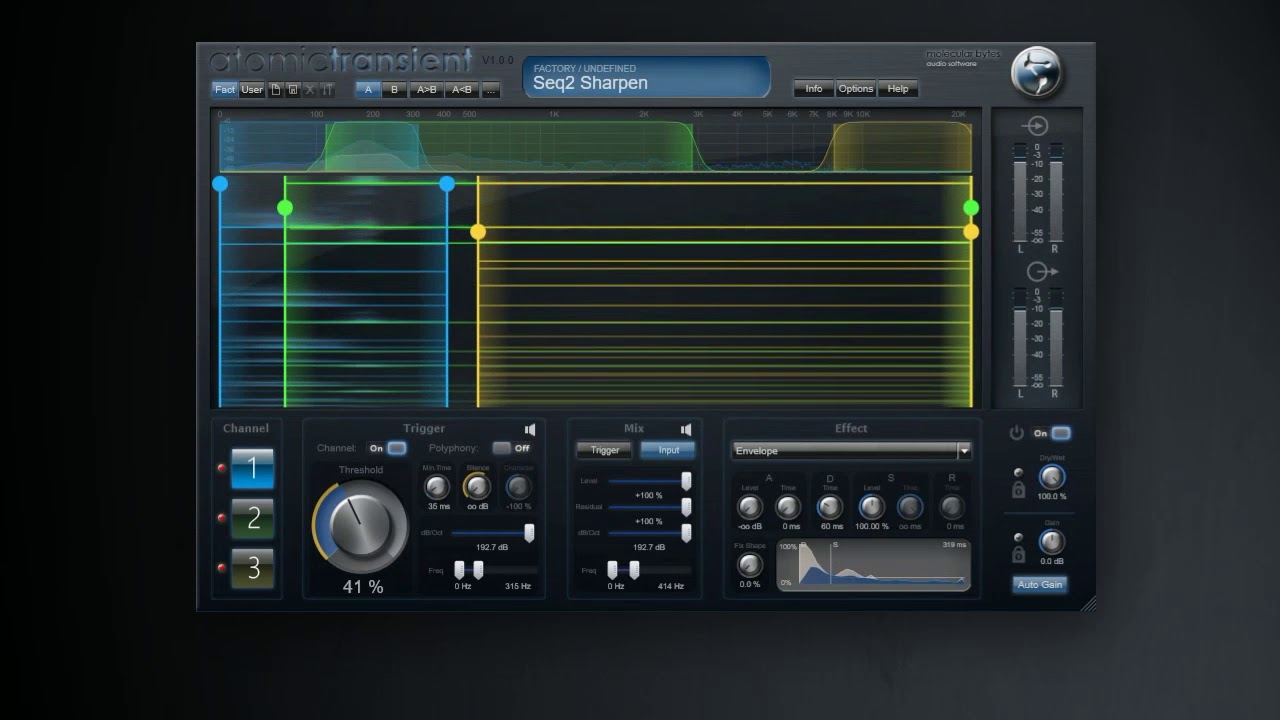Image resolution: width=1280 pixels, height=720 pixels.
Task: Open the Envelope effect dropdown
Action: point(851,451)
